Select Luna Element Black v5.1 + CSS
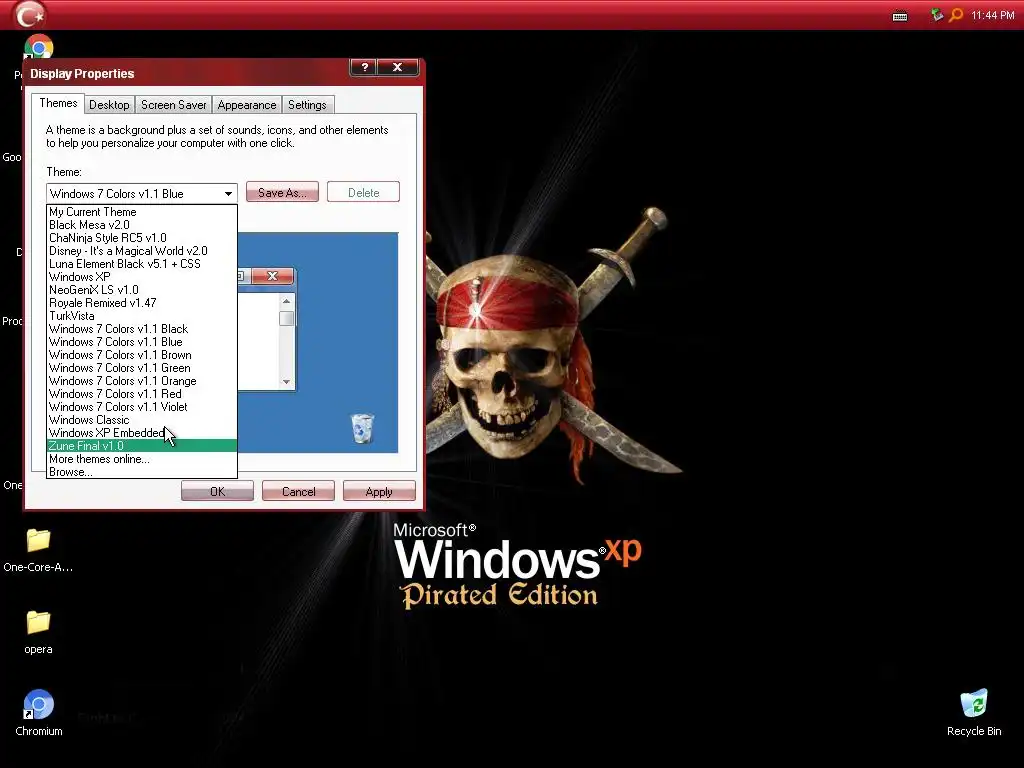This screenshot has height=768, width=1024. pos(142,264)
